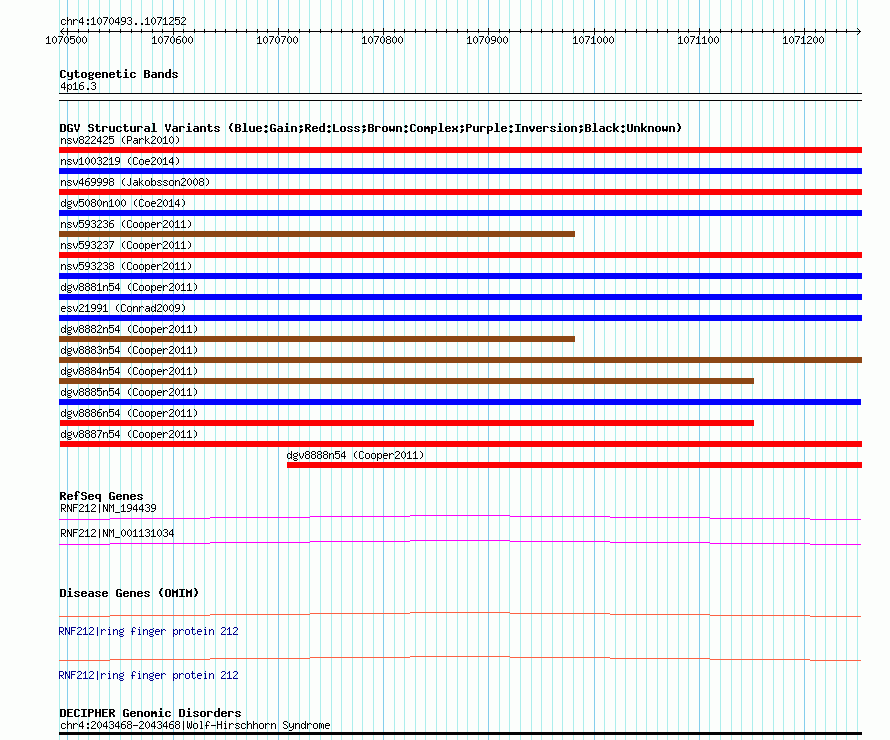
Task: Click the Disease Genes (OMIM) track title
Action: pos(129,593)
